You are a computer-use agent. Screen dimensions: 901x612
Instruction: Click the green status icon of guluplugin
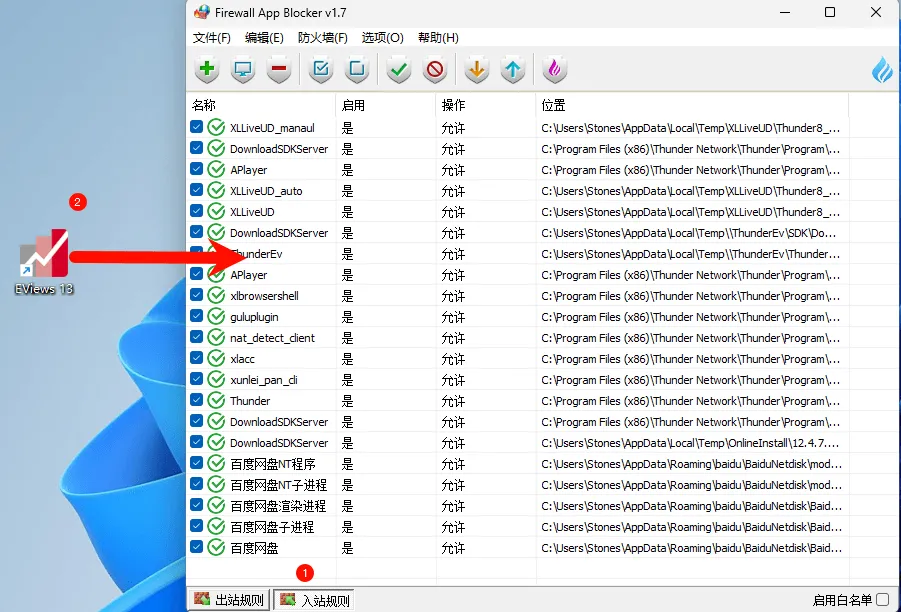coord(216,316)
